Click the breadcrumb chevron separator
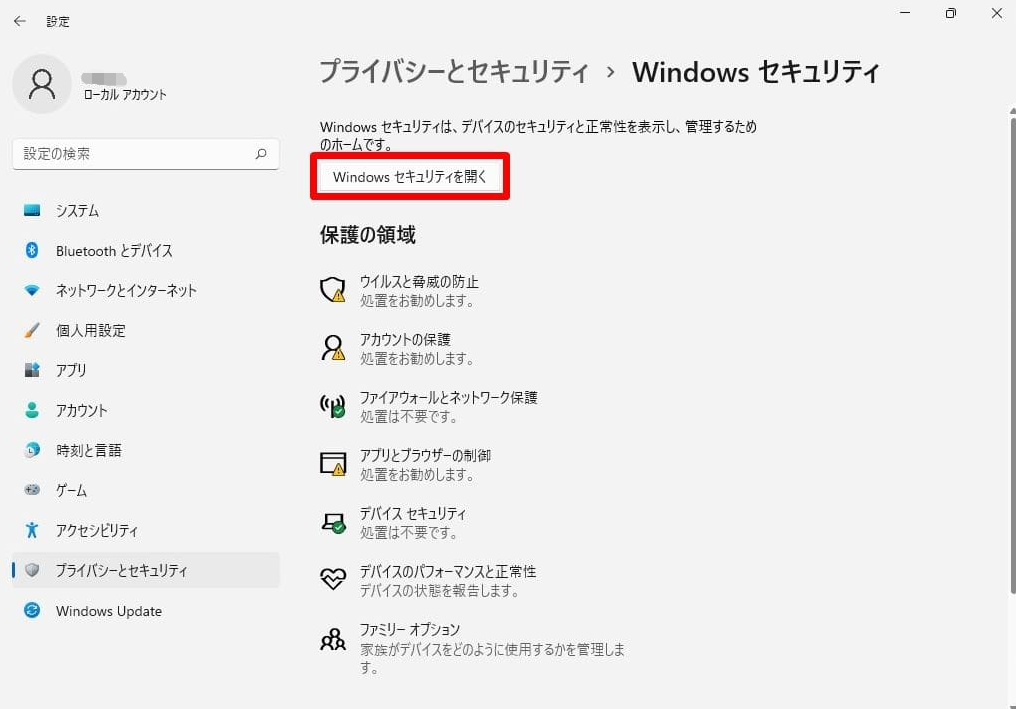The width and height of the screenshot is (1016, 709). click(x=610, y=72)
